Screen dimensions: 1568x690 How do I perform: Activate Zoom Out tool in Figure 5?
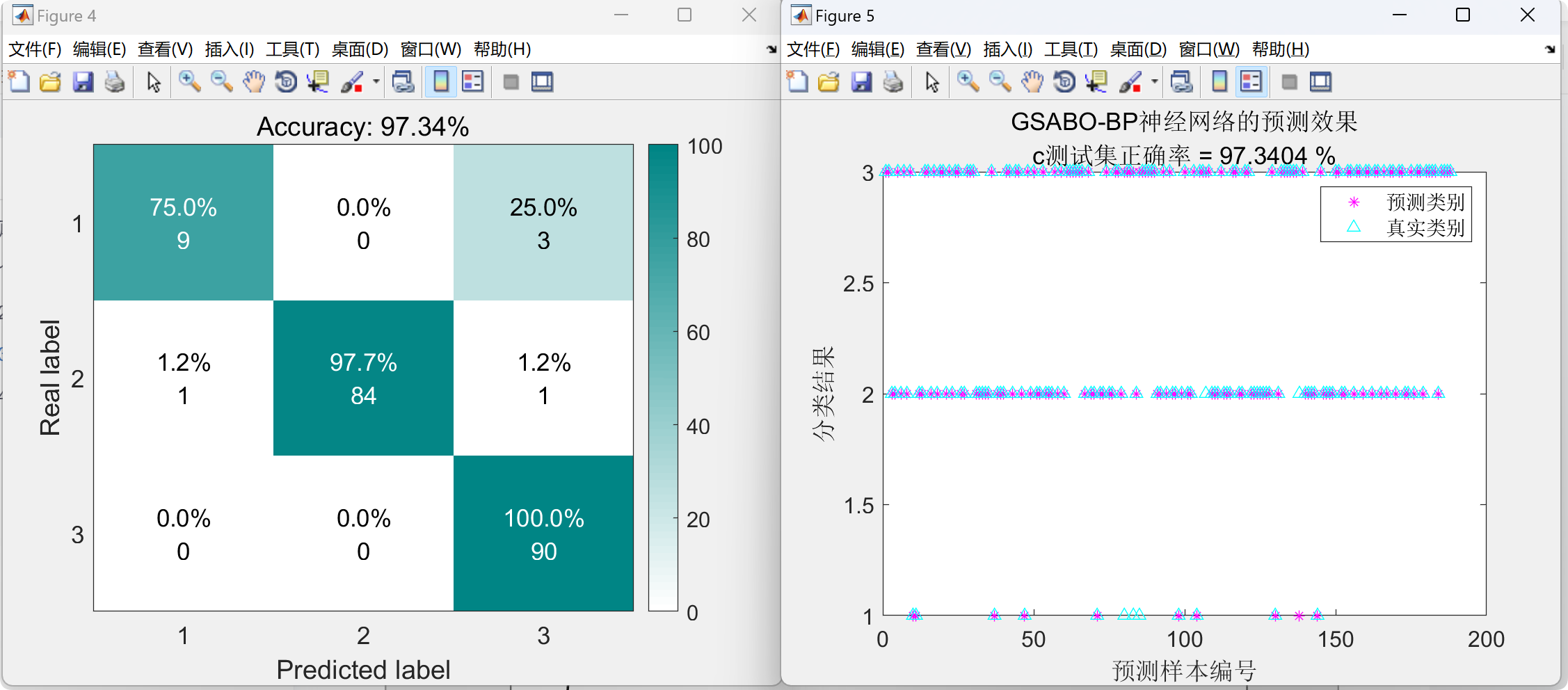[x=1000, y=82]
